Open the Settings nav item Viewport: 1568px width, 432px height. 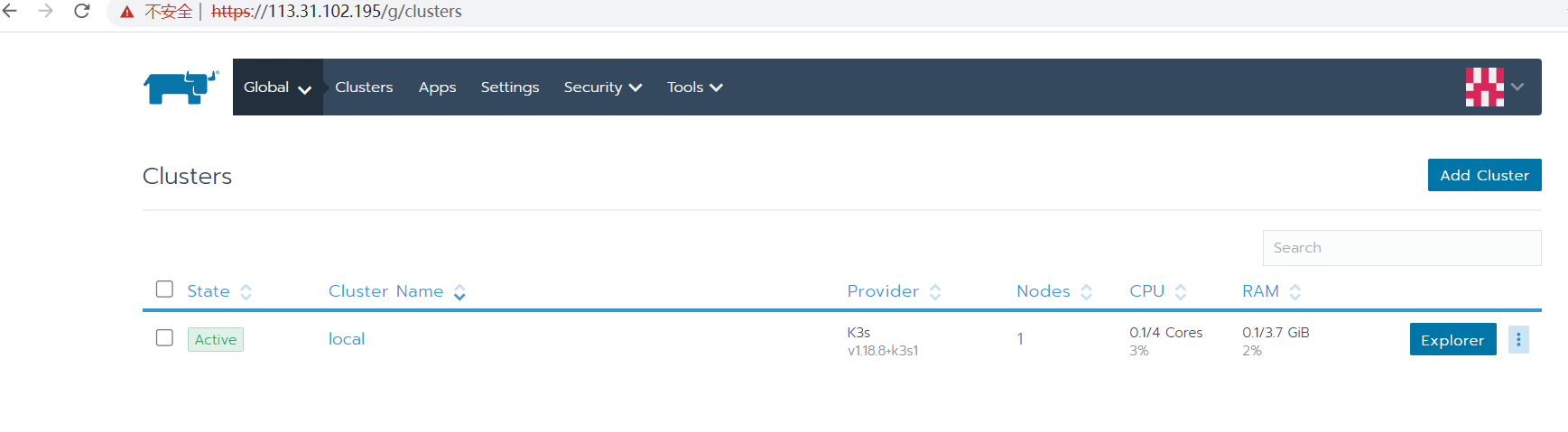click(x=509, y=87)
